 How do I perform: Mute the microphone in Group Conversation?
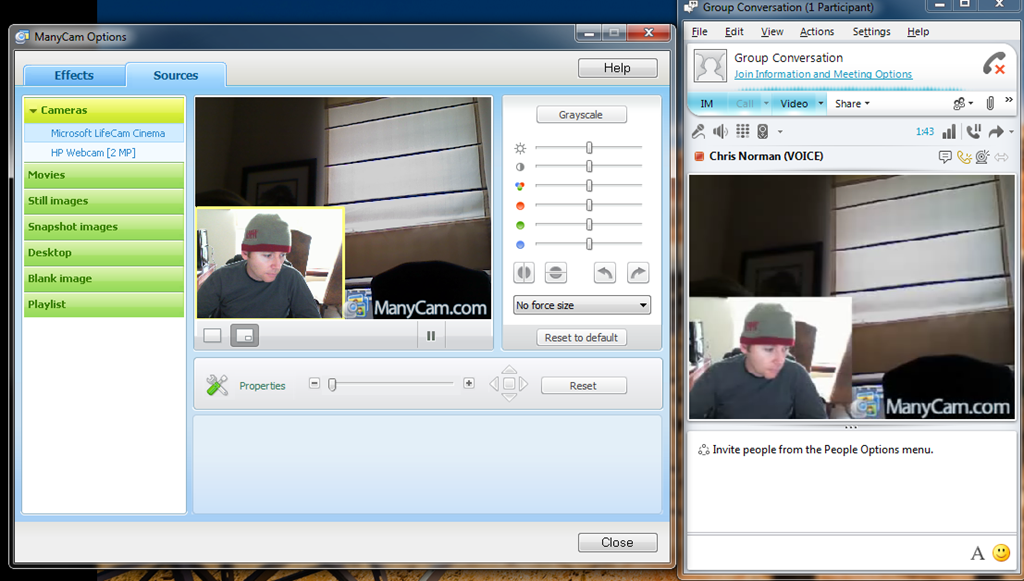698,132
